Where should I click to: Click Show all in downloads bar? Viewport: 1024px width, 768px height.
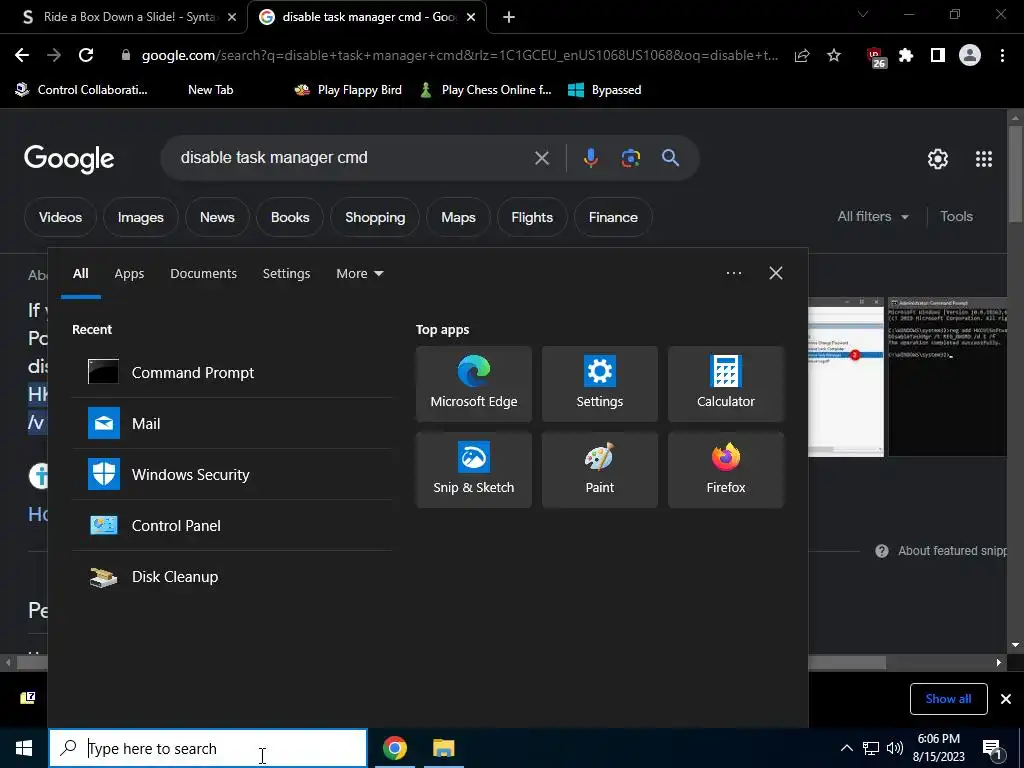[948, 699]
